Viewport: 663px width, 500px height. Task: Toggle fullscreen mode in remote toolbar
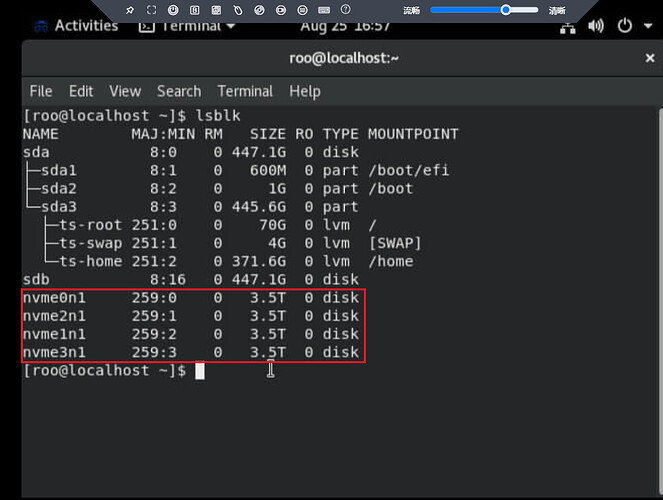coord(151,10)
